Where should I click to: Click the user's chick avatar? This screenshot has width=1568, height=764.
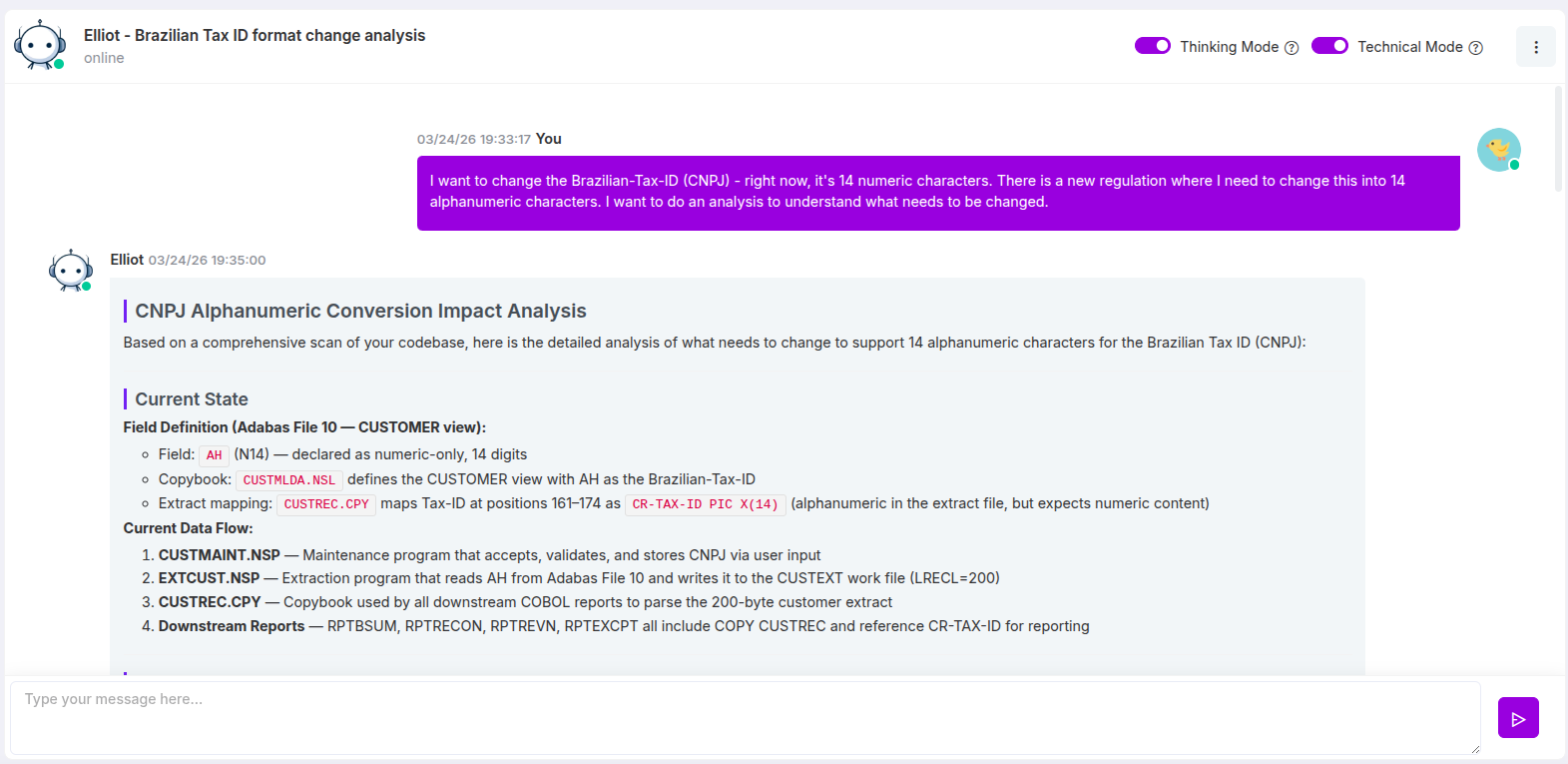click(x=1498, y=150)
